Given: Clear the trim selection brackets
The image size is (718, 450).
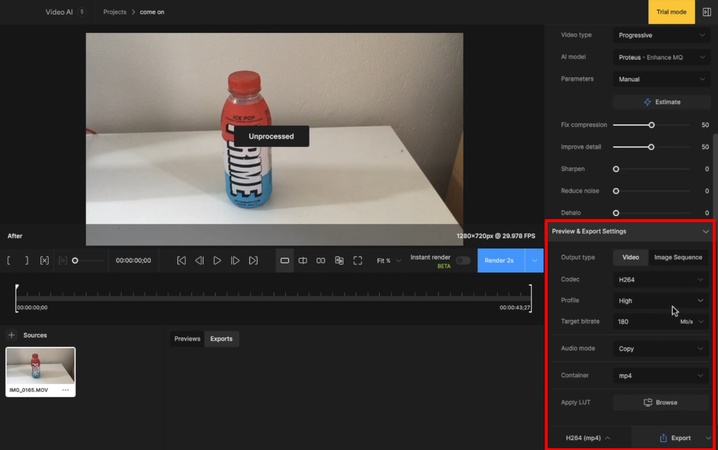Looking at the screenshot, I should click(44, 260).
